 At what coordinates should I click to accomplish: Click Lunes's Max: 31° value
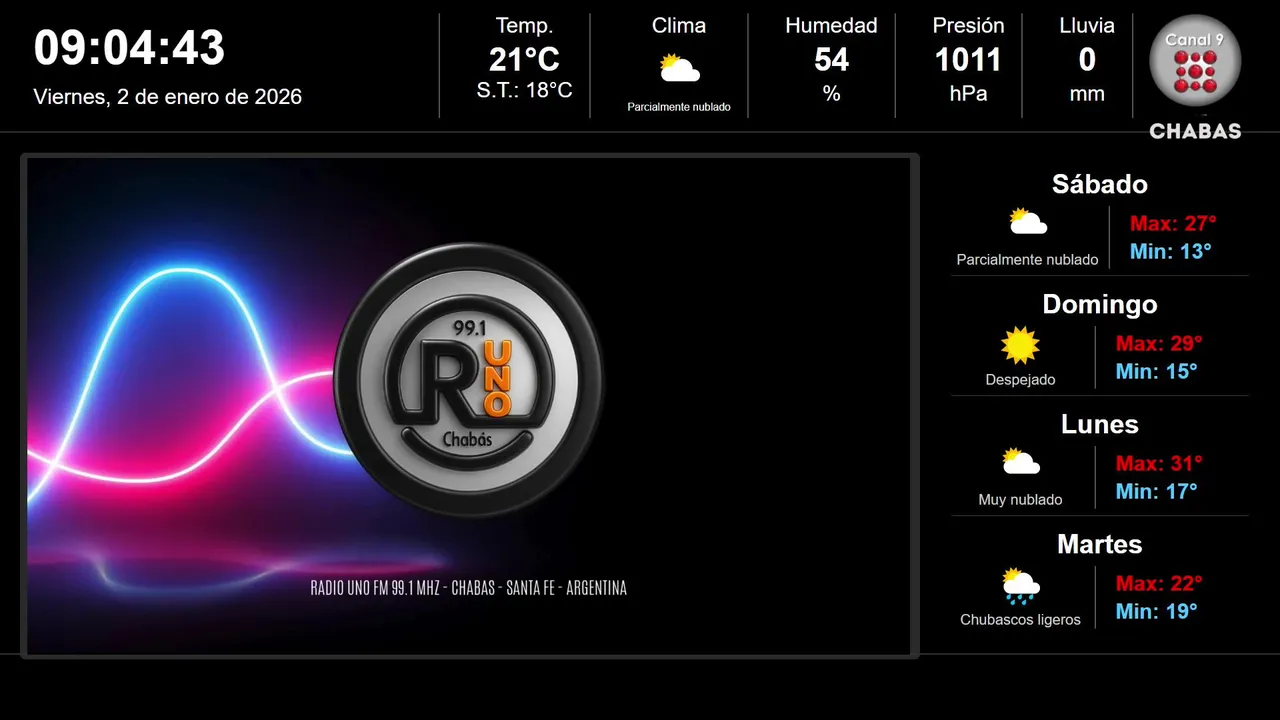[x=1159, y=463]
